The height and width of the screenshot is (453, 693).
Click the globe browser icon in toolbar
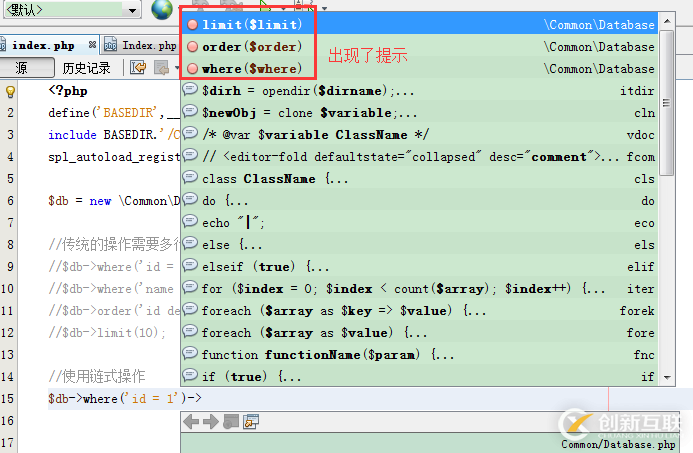pos(162,9)
